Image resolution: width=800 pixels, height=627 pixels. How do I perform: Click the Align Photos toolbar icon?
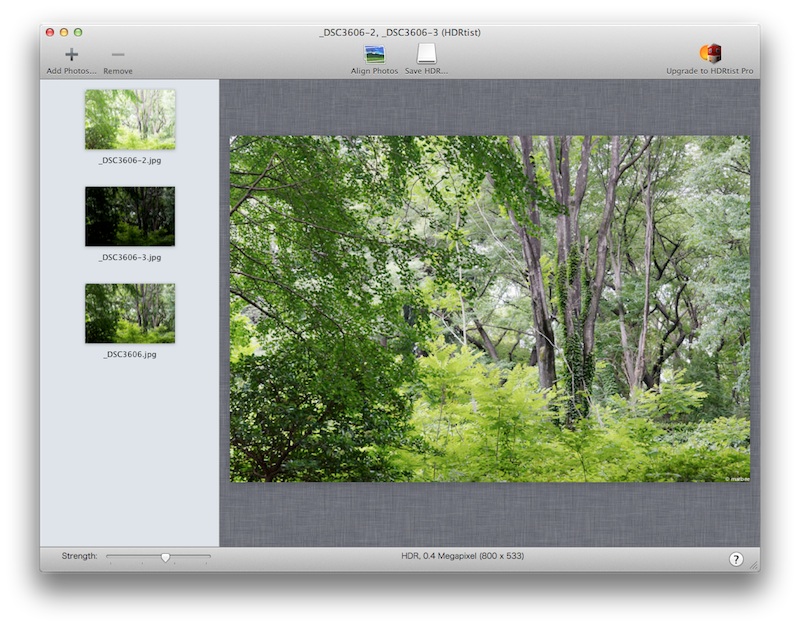(x=375, y=54)
